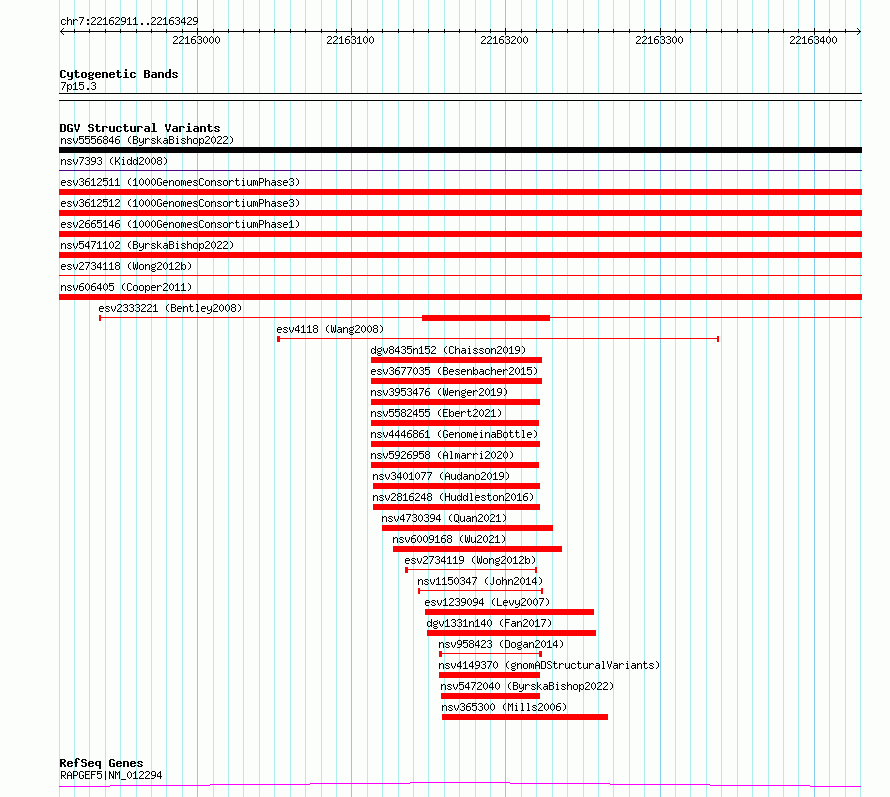
Task: Click nsv5471102 (ByrskaBishop2022) label
Action: [x=147, y=245]
